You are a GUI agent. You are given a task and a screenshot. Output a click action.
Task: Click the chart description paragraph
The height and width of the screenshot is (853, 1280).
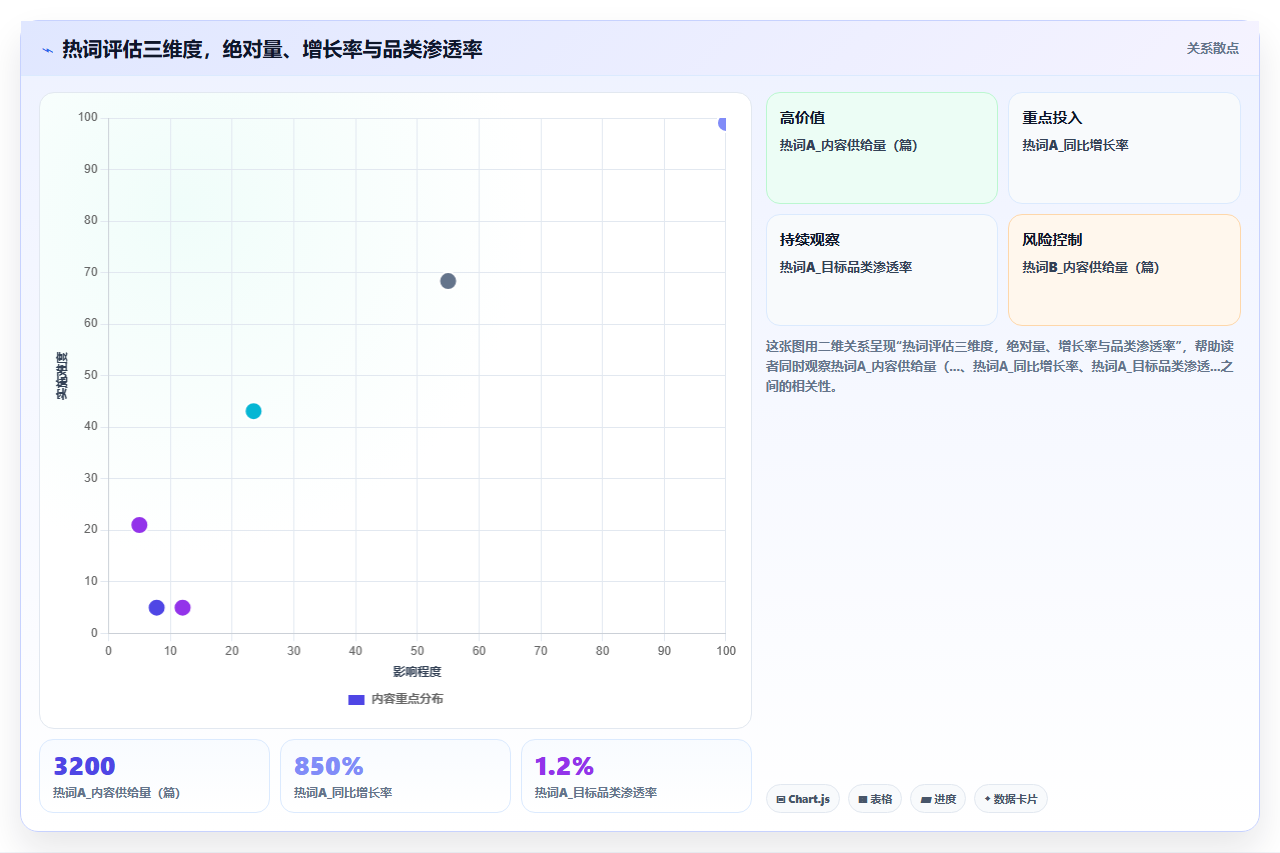click(1000, 366)
